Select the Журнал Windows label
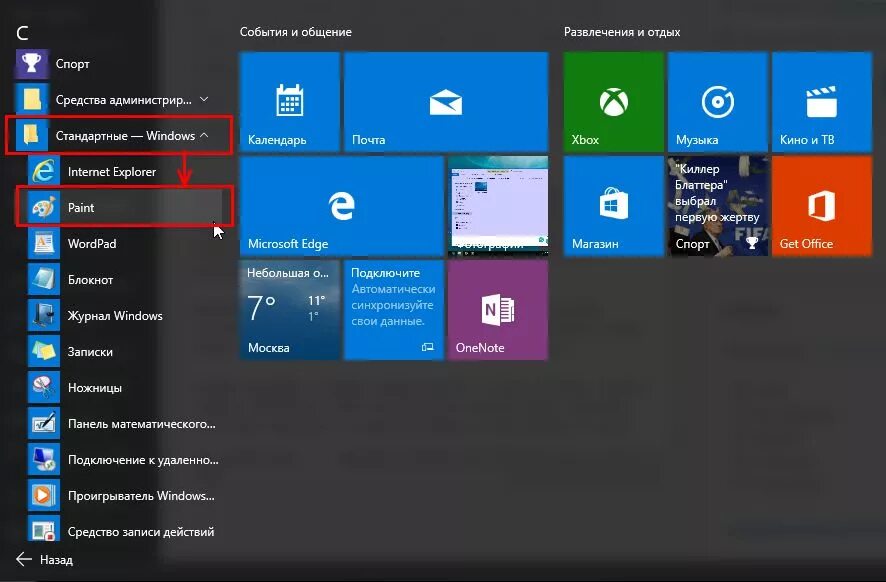The height and width of the screenshot is (582, 886). click(x=115, y=316)
